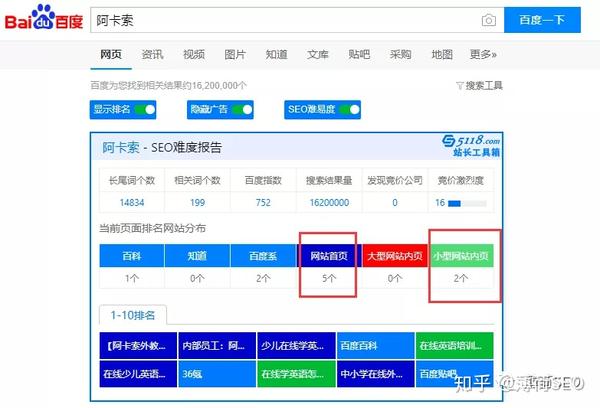600x408 pixels.
Task: Open the 少儿在线学英... ranking result
Action: pyautogui.click(x=296, y=346)
